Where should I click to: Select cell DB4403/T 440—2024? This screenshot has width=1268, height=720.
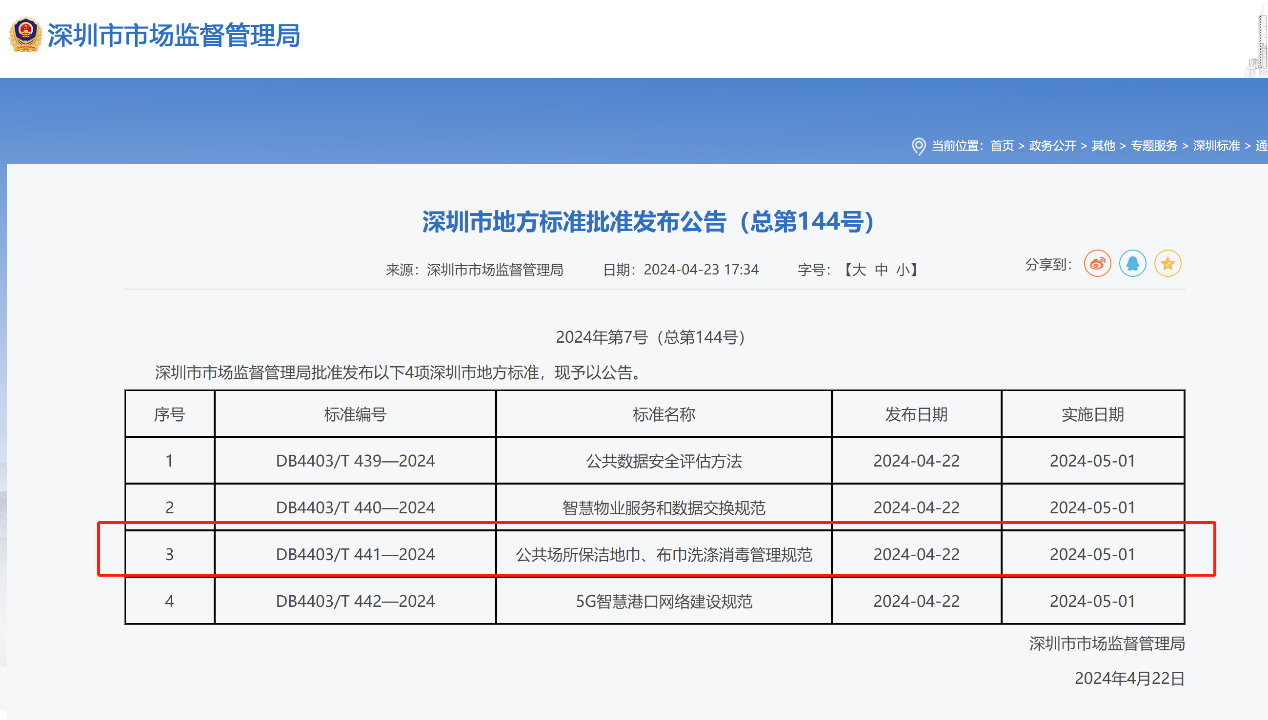355,507
